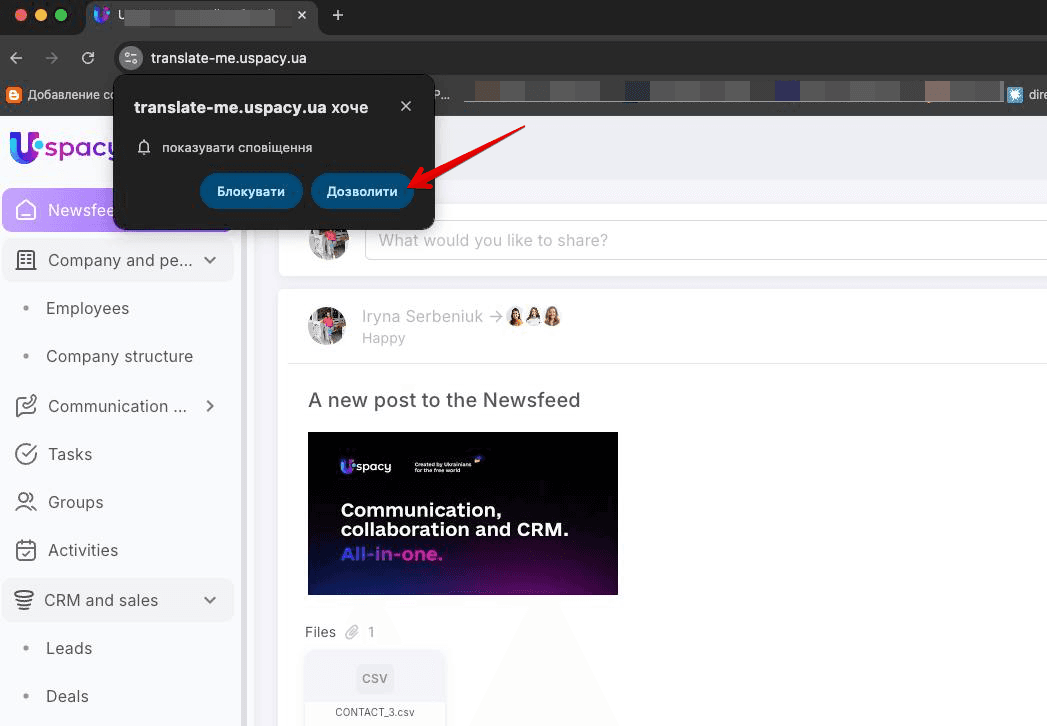Close the notification permission popup

pyautogui.click(x=405, y=106)
